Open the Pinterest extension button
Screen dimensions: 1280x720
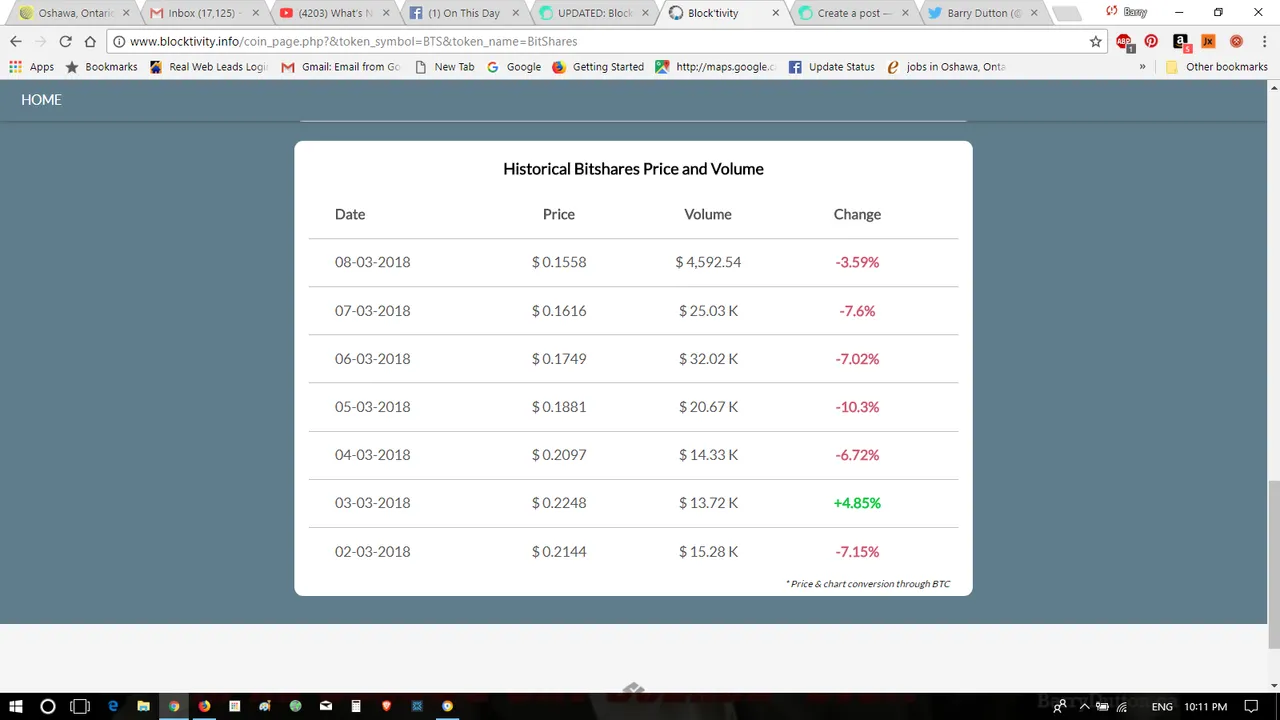tap(1152, 42)
